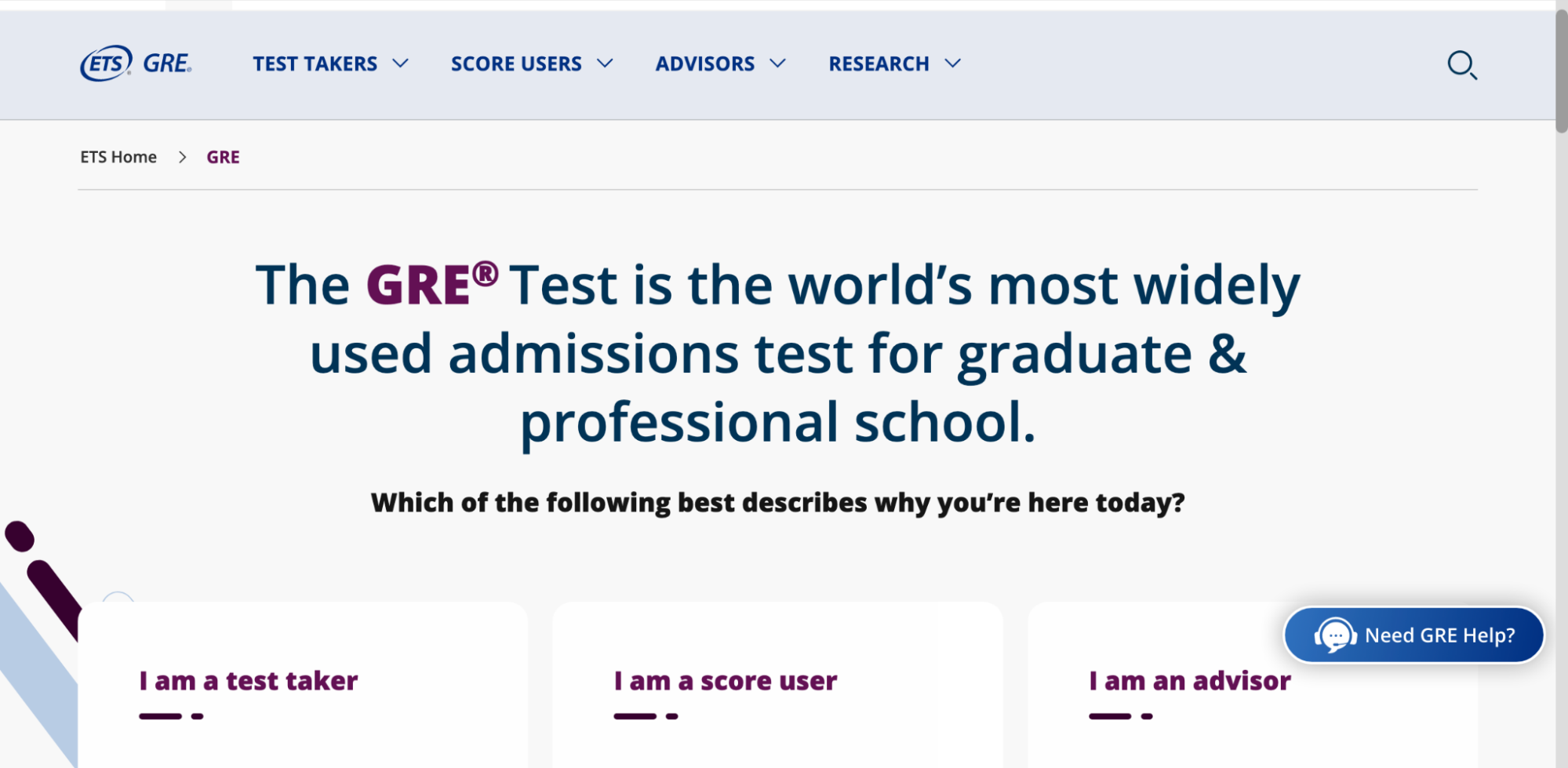Select the RESEARCH menu label
This screenshot has height=768, width=1568.
click(x=879, y=64)
